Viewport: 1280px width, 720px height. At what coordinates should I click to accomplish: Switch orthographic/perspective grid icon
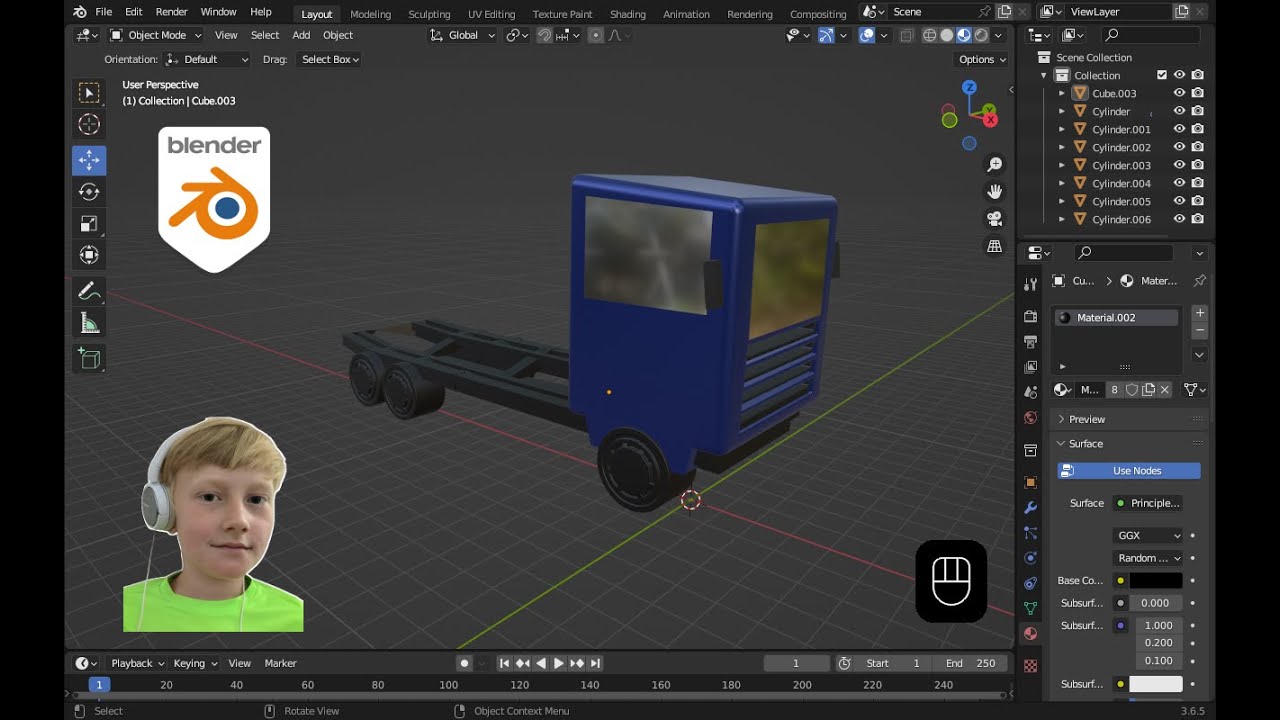(x=994, y=246)
